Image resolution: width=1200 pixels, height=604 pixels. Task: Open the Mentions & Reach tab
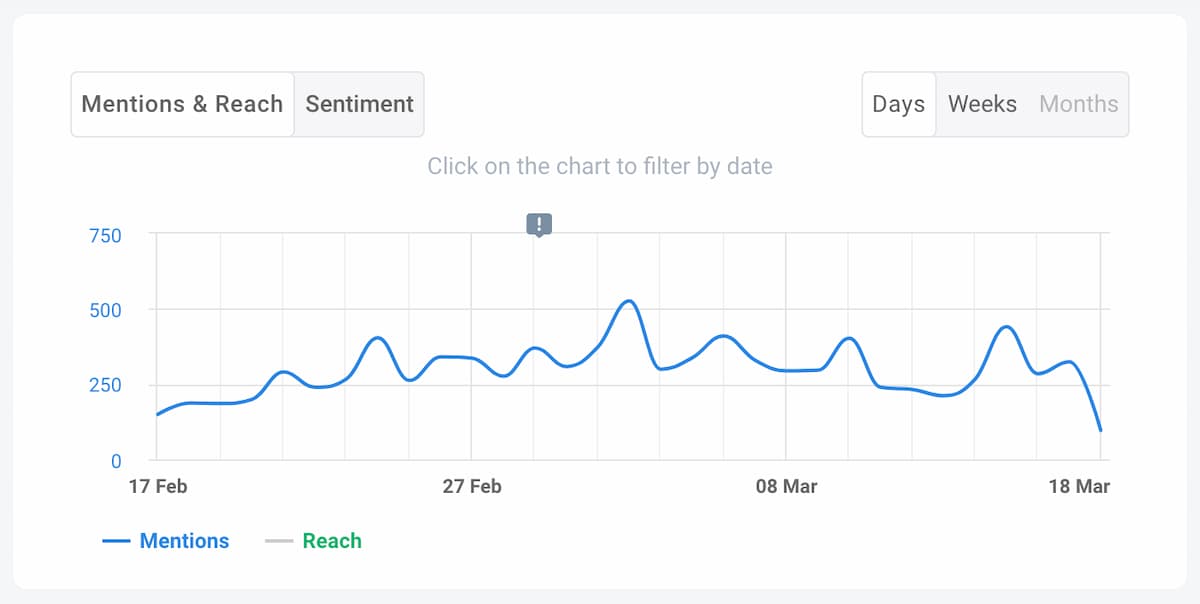point(182,104)
